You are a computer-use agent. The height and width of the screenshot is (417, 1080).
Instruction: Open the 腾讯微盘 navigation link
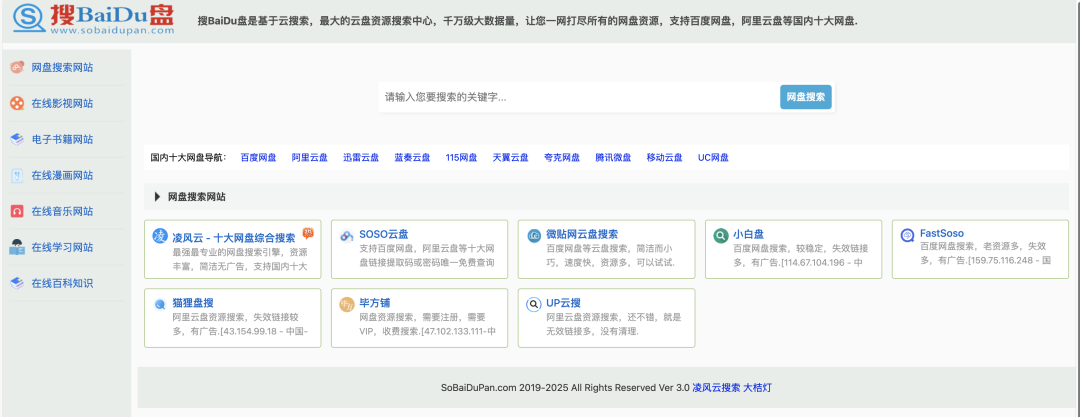coord(613,157)
